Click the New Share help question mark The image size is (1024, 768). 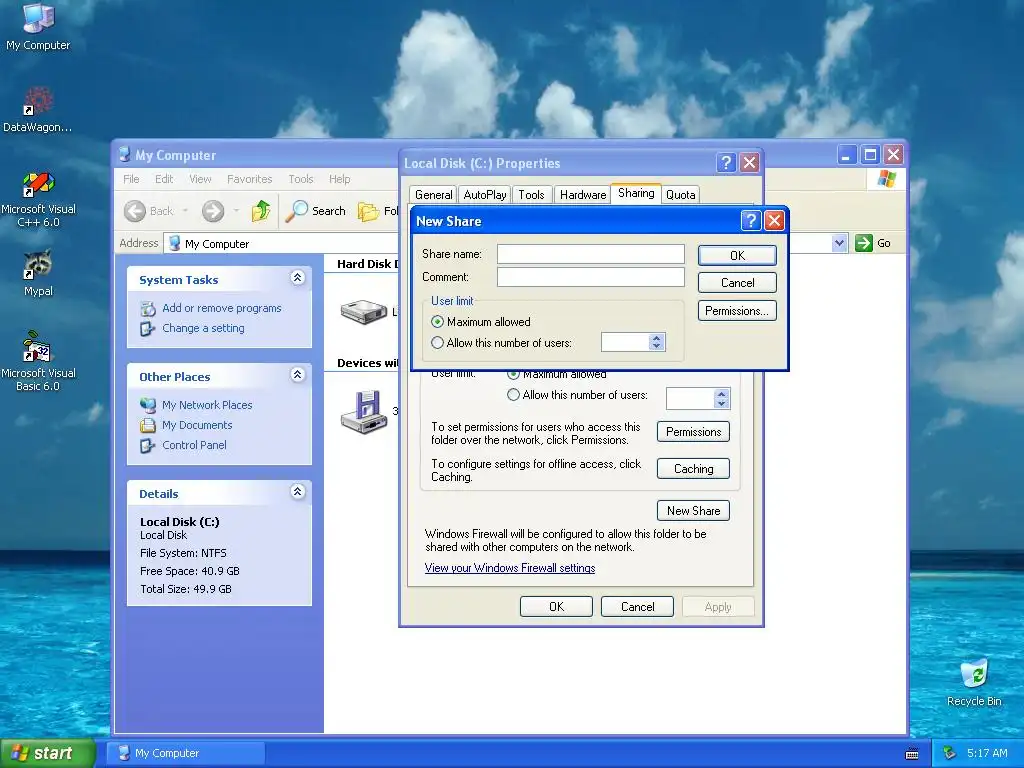point(751,221)
